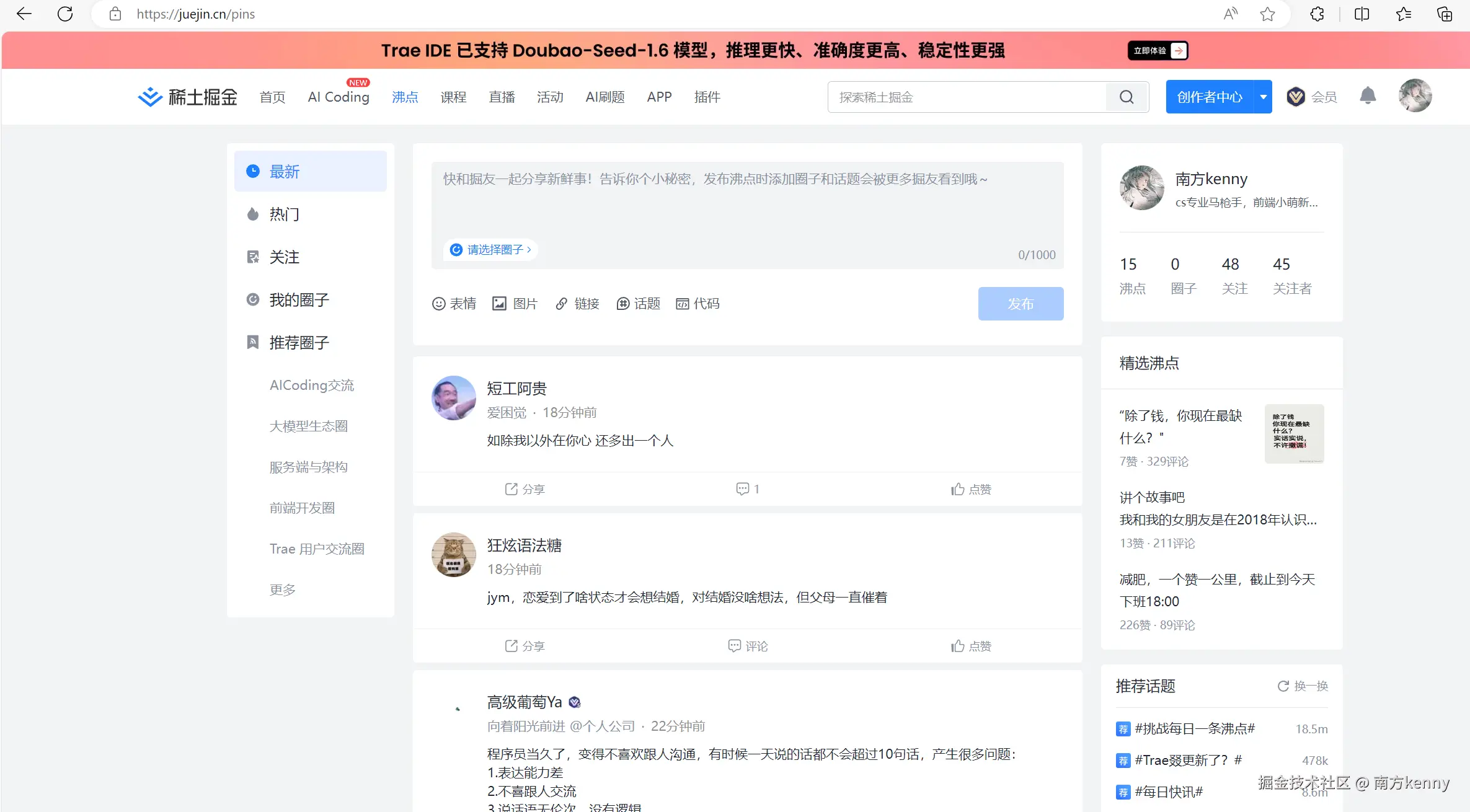Open the emoji picker in the post editor
1470x812 pixels.
click(454, 304)
